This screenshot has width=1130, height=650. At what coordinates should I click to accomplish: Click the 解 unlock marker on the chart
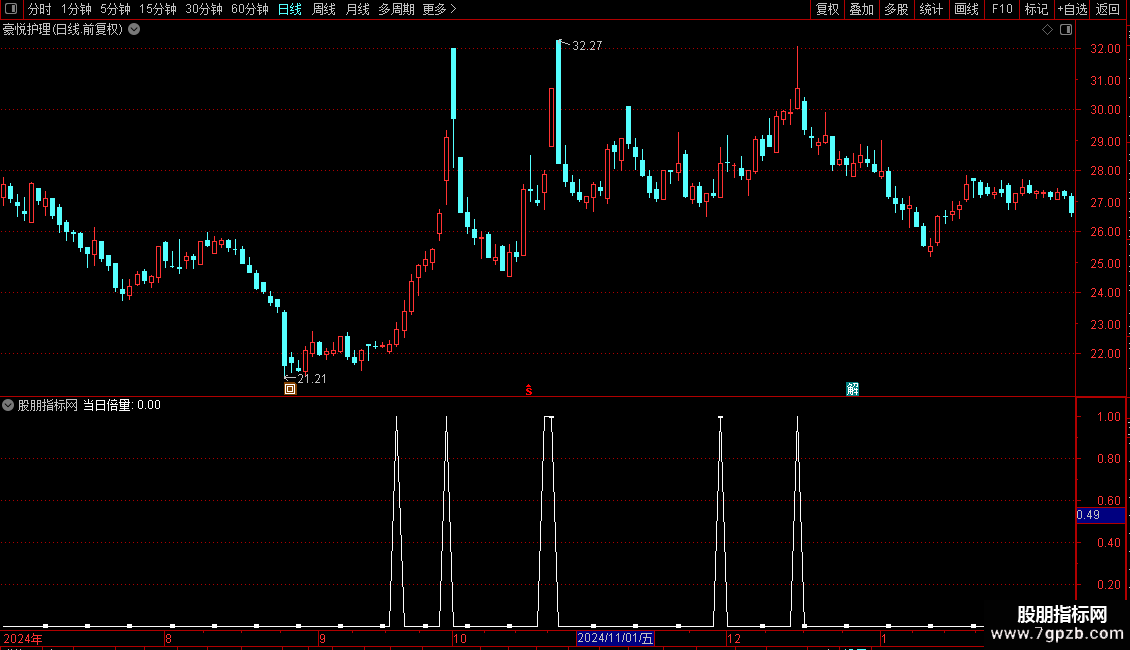pyautogui.click(x=853, y=389)
